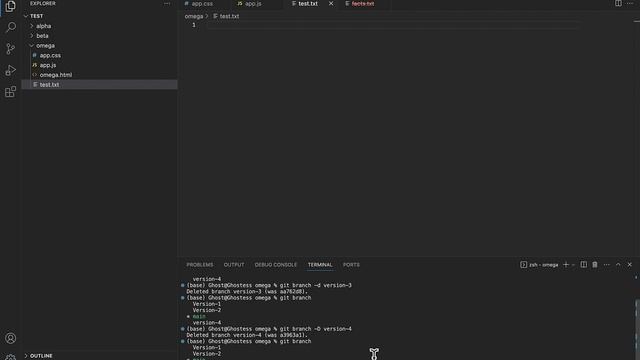
Task: Click 'Deleted branch version-4' terminal output
Action: point(247,335)
